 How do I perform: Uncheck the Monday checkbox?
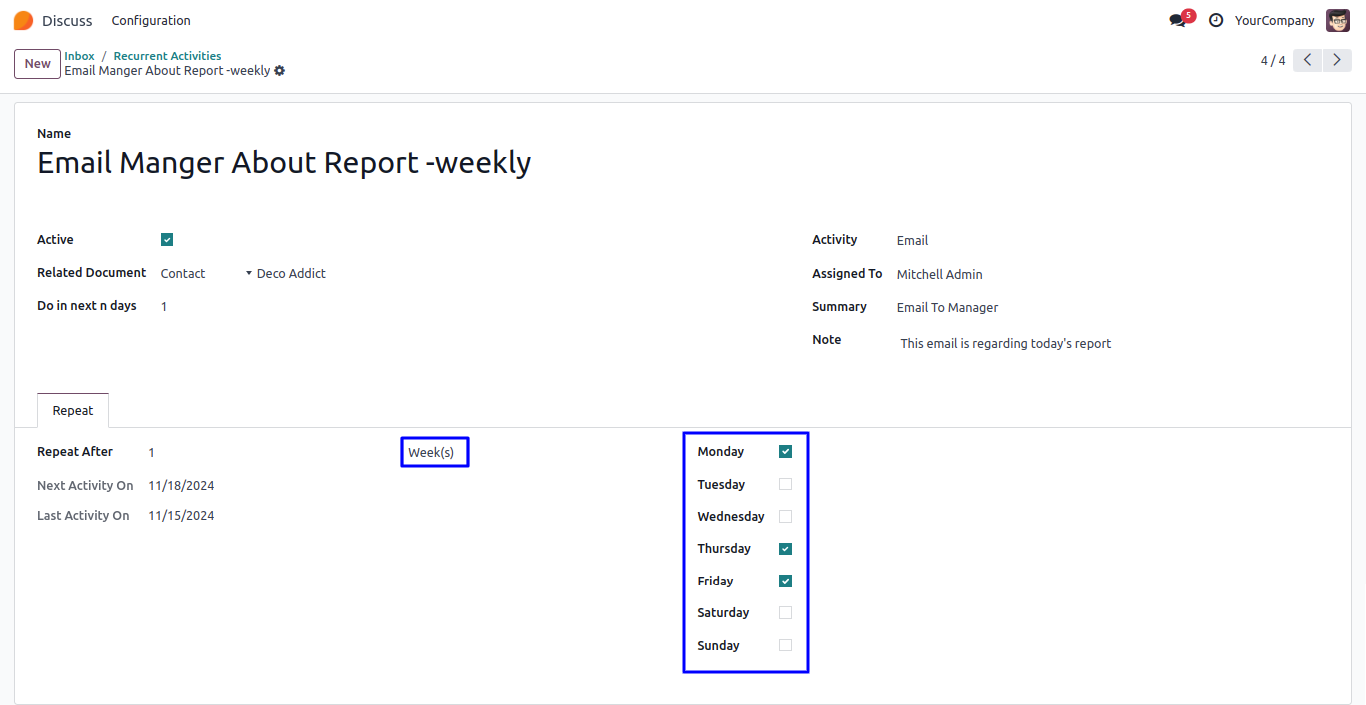(785, 452)
